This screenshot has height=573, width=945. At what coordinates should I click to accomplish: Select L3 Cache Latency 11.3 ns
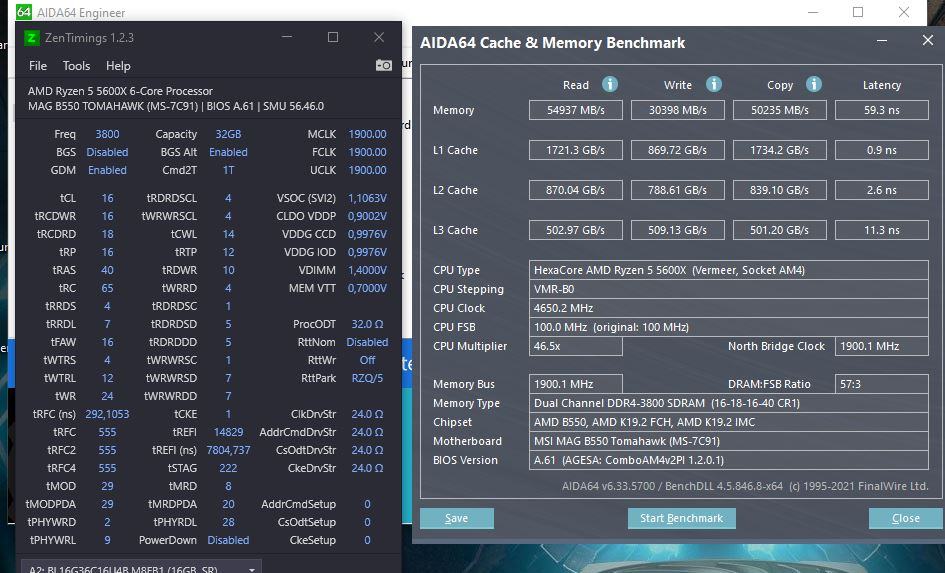point(882,230)
